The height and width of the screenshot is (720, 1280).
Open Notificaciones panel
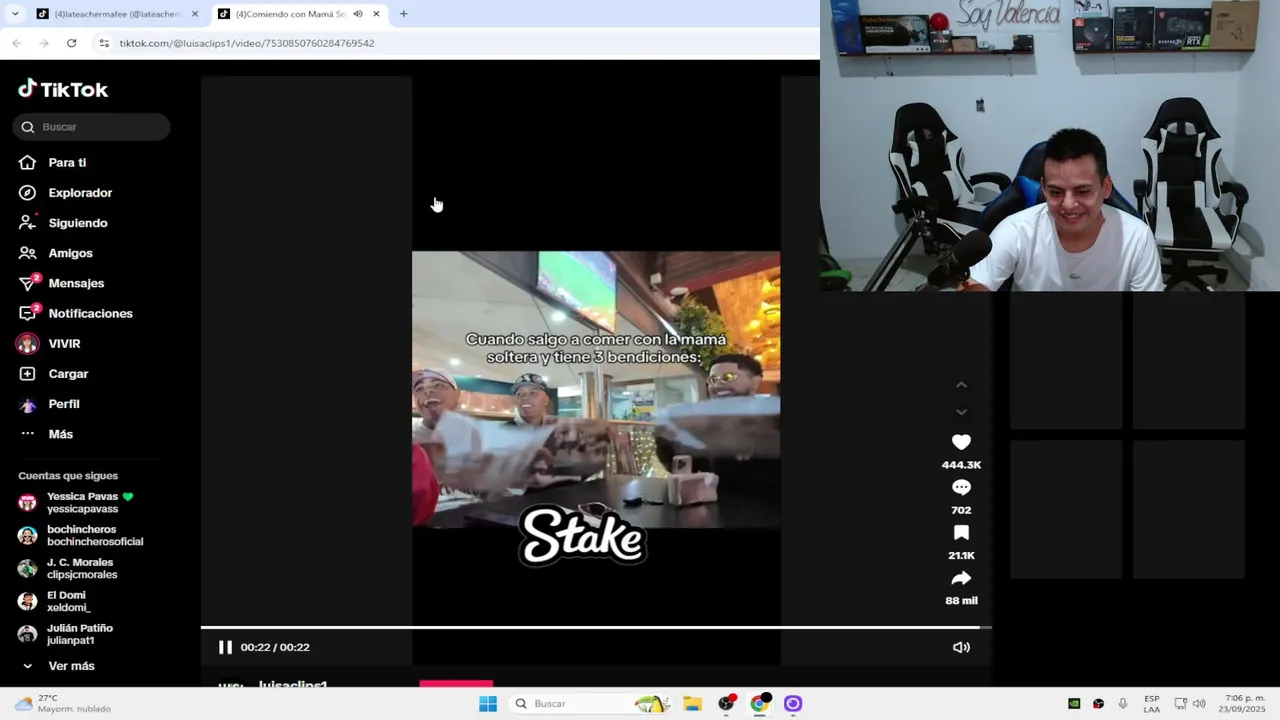coord(90,313)
